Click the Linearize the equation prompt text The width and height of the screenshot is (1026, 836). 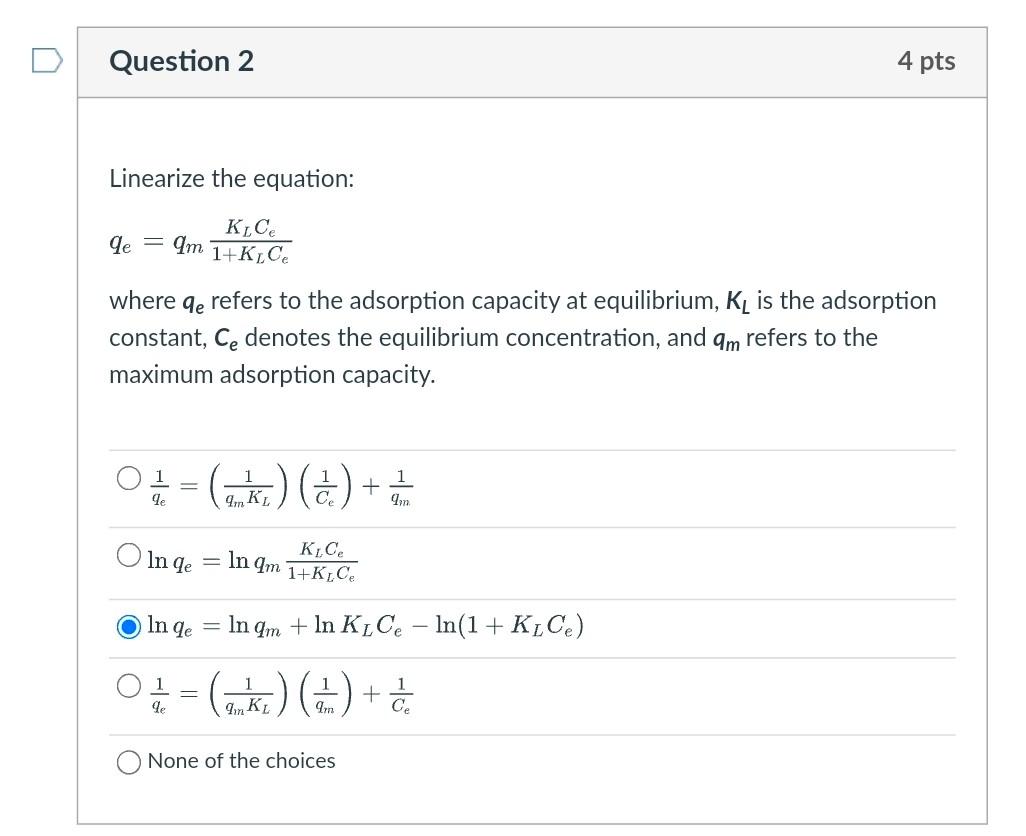click(x=232, y=179)
